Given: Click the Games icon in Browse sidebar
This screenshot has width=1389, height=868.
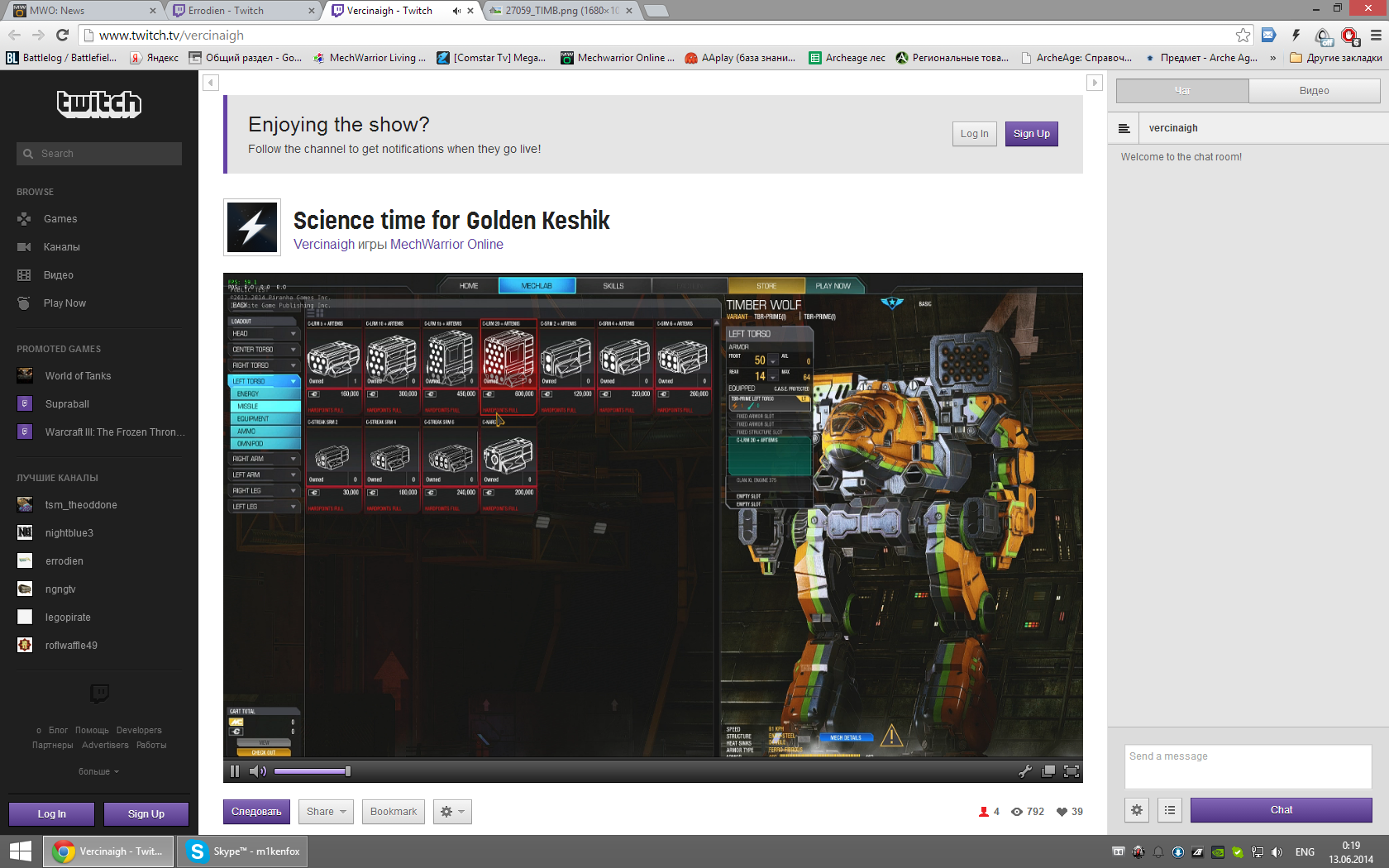Looking at the screenshot, I should (25, 219).
